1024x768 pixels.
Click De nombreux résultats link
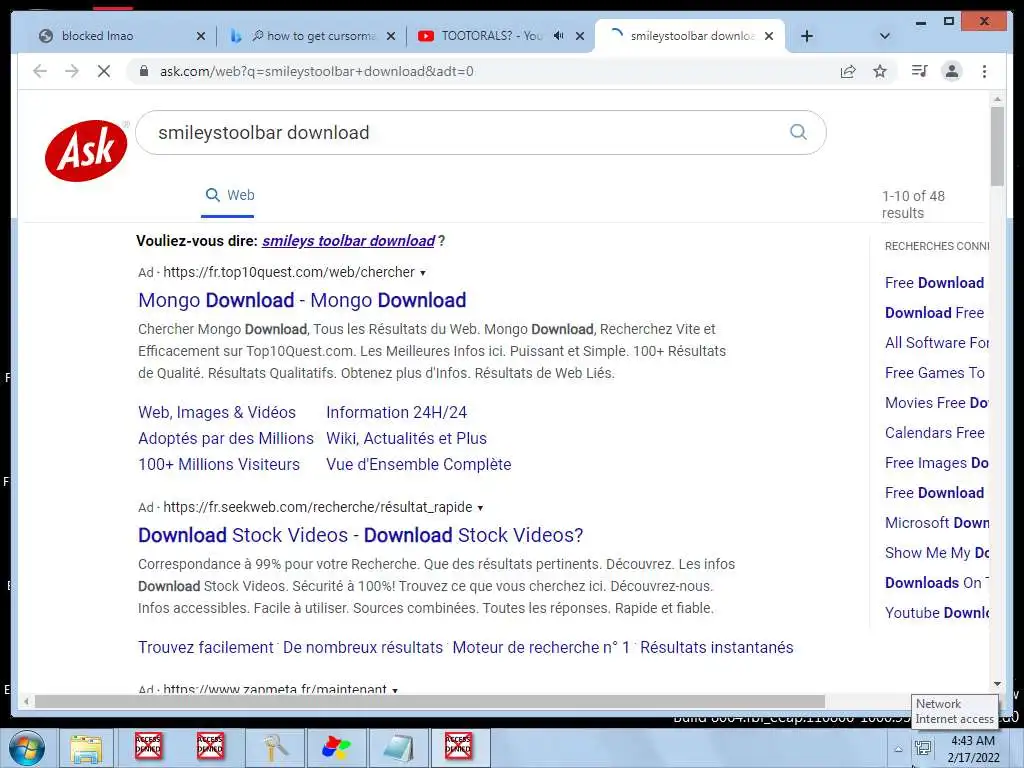pyautogui.click(x=363, y=647)
